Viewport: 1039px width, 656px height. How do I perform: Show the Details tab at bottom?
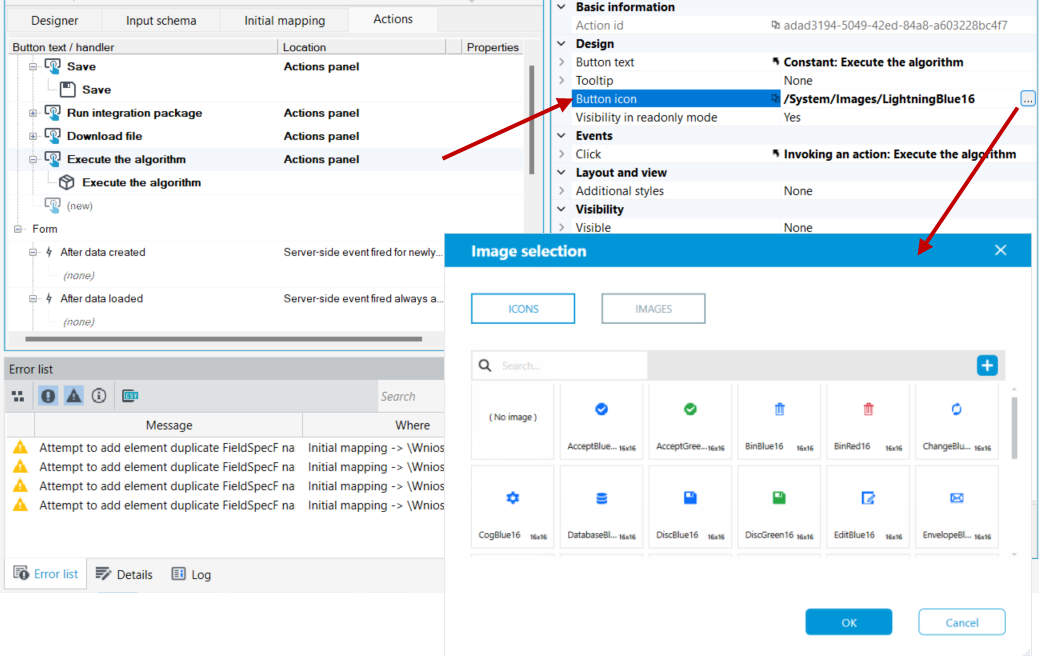coord(124,574)
